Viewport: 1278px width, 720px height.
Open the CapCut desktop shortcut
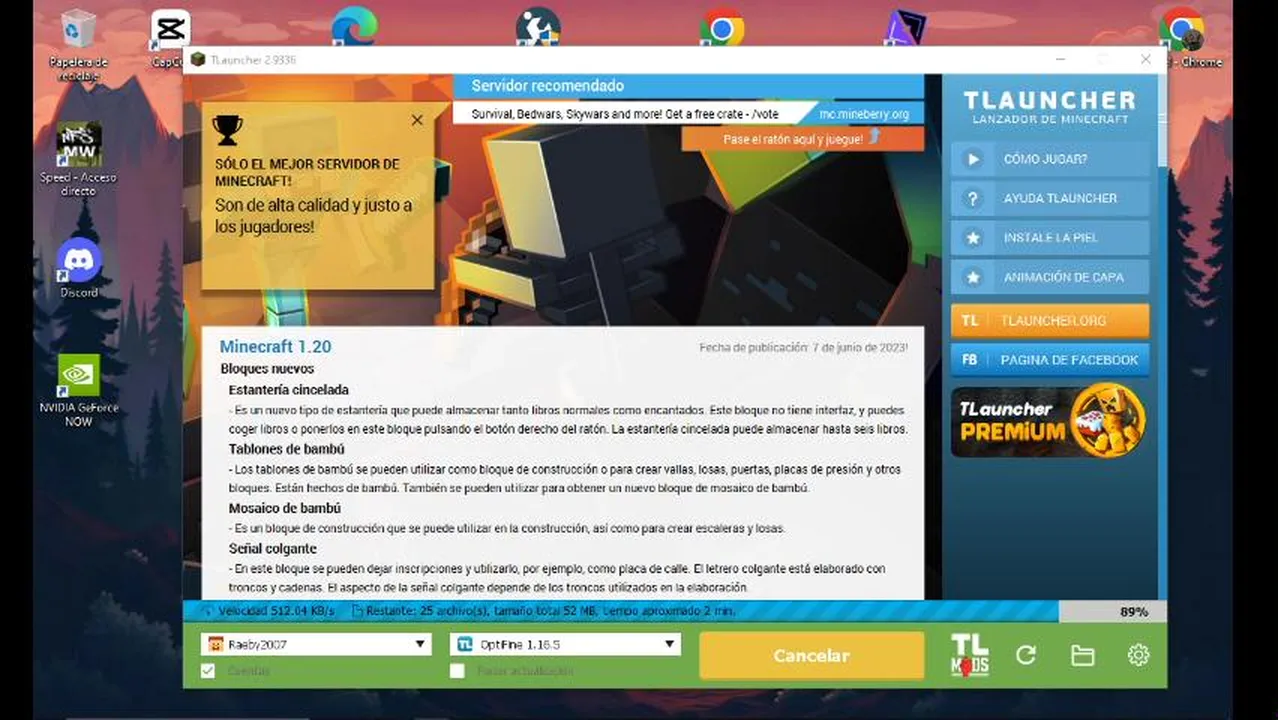tap(170, 38)
